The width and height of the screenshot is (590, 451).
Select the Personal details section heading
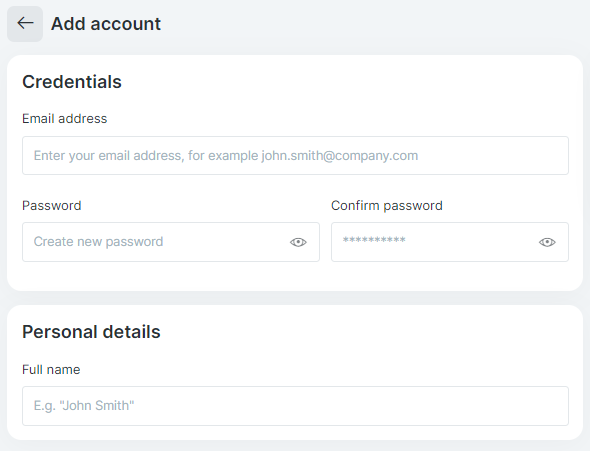tap(91, 332)
